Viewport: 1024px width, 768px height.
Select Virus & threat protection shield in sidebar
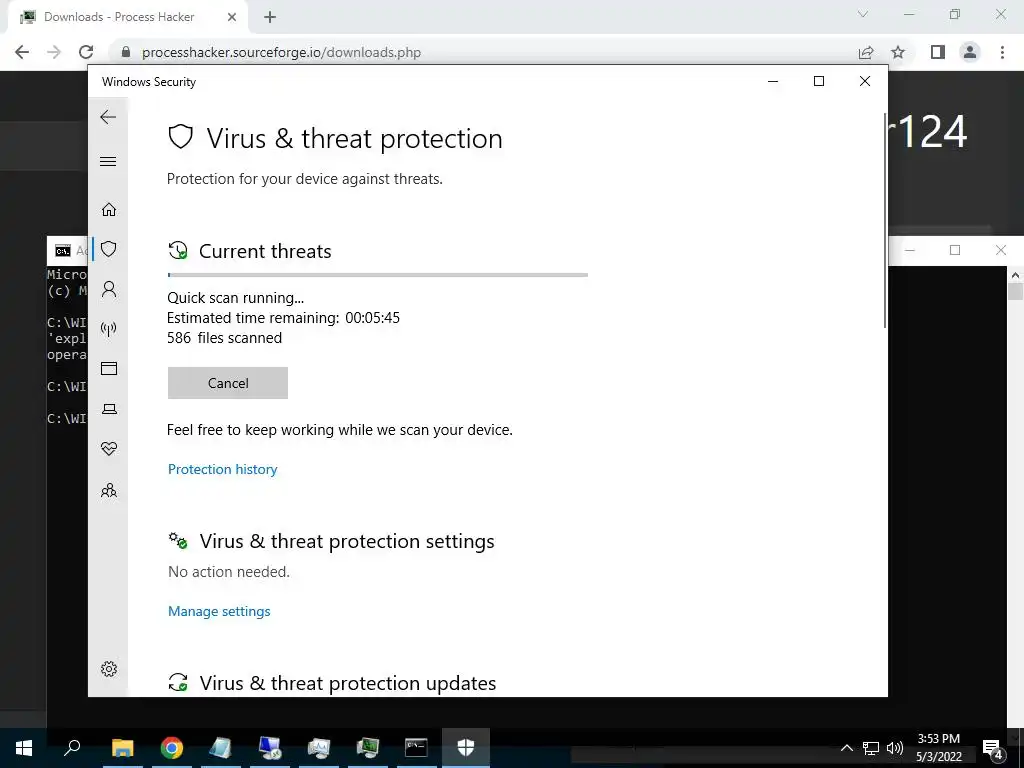click(109, 249)
